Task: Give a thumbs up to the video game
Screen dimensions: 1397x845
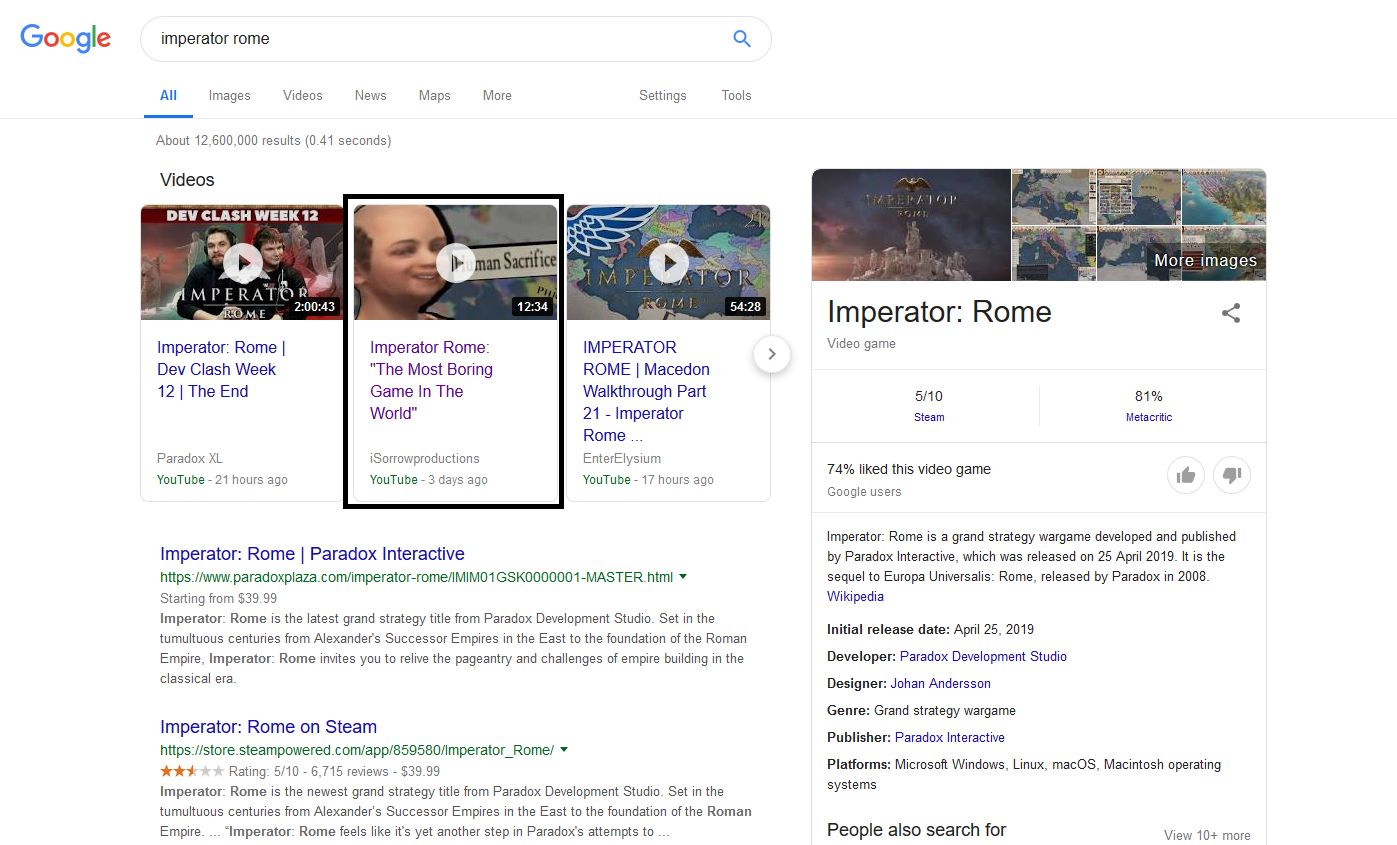Action: [x=1186, y=475]
